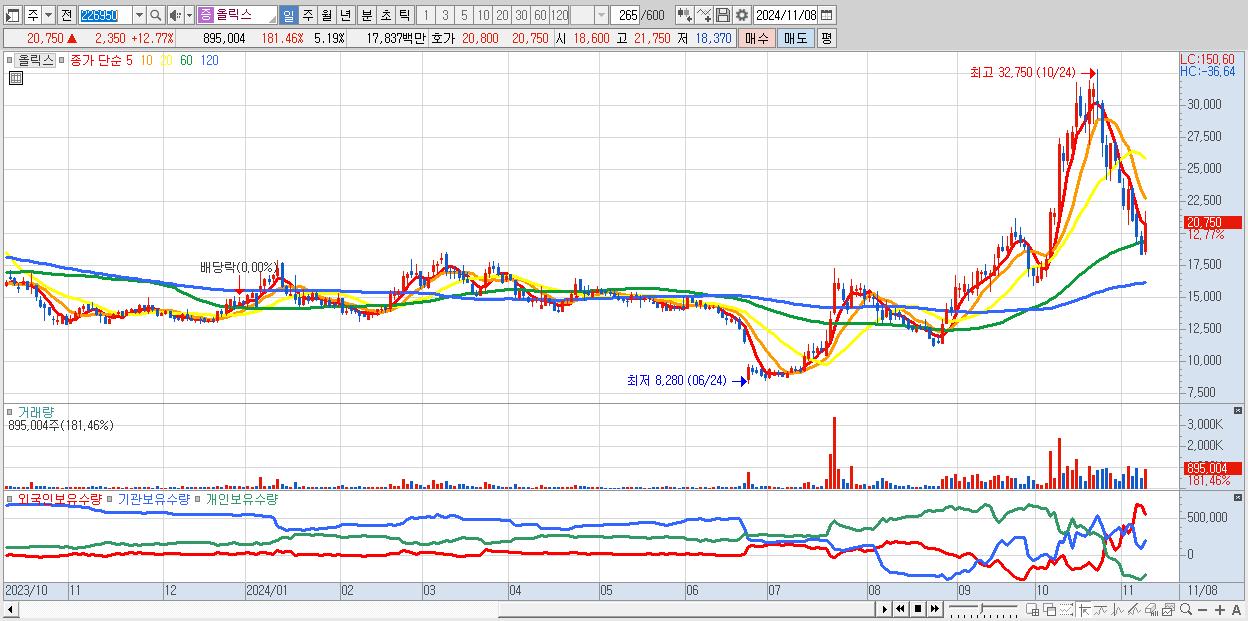Open the 주 stock-type dropdown arrow
Image resolution: width=1248 pixels, height=621 pixels.
coord(48,15)
